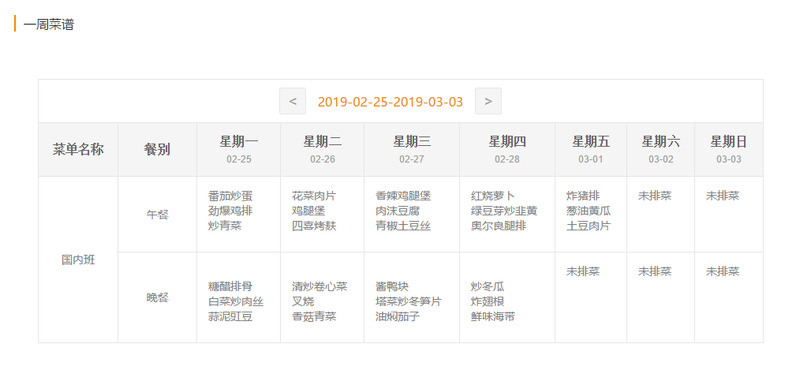This screenshot has width=798, height=370.
Task: Click the 03-02 date under 星期六
Action: tap(661, 159)
